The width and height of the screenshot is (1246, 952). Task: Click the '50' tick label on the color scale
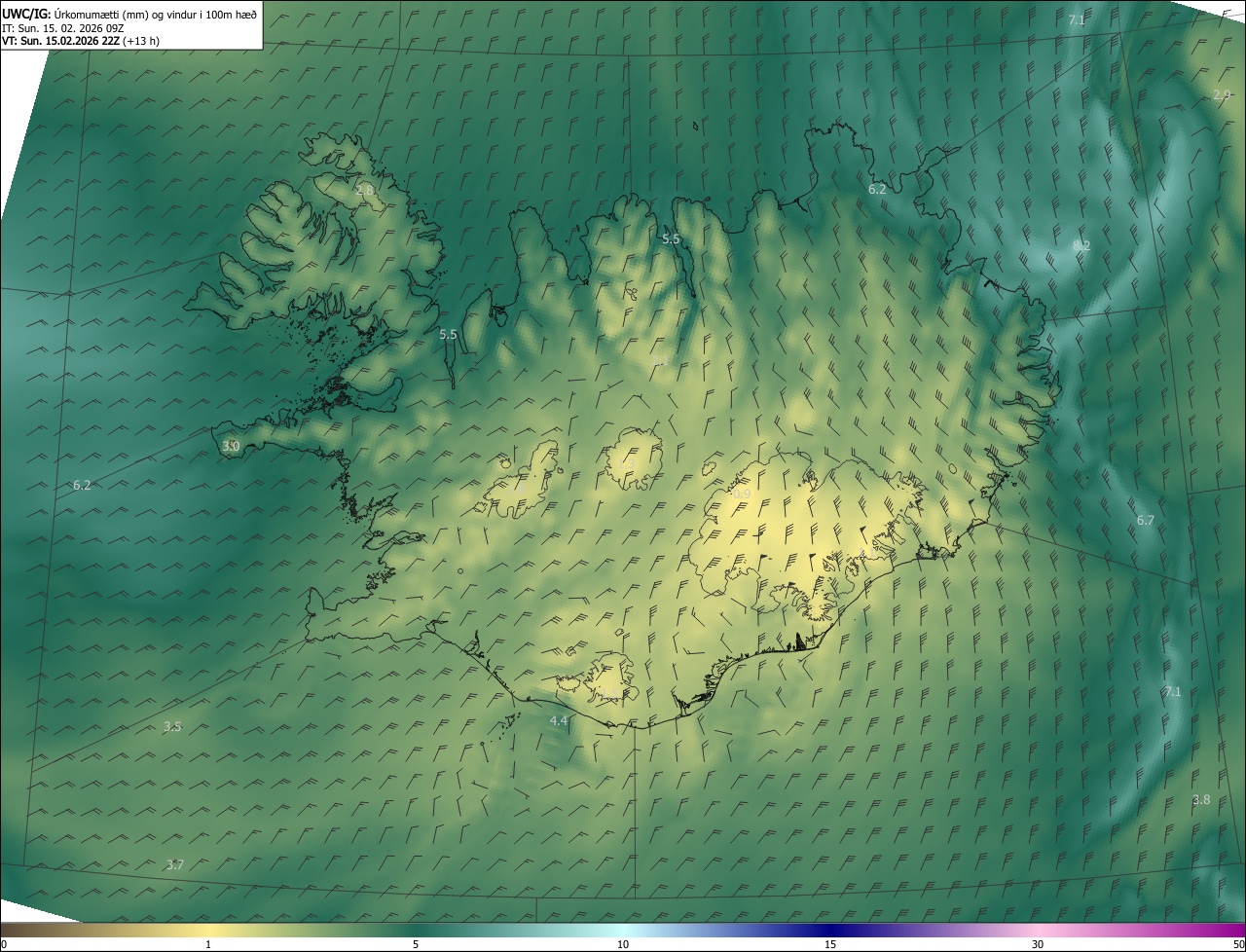point(1238,944)
